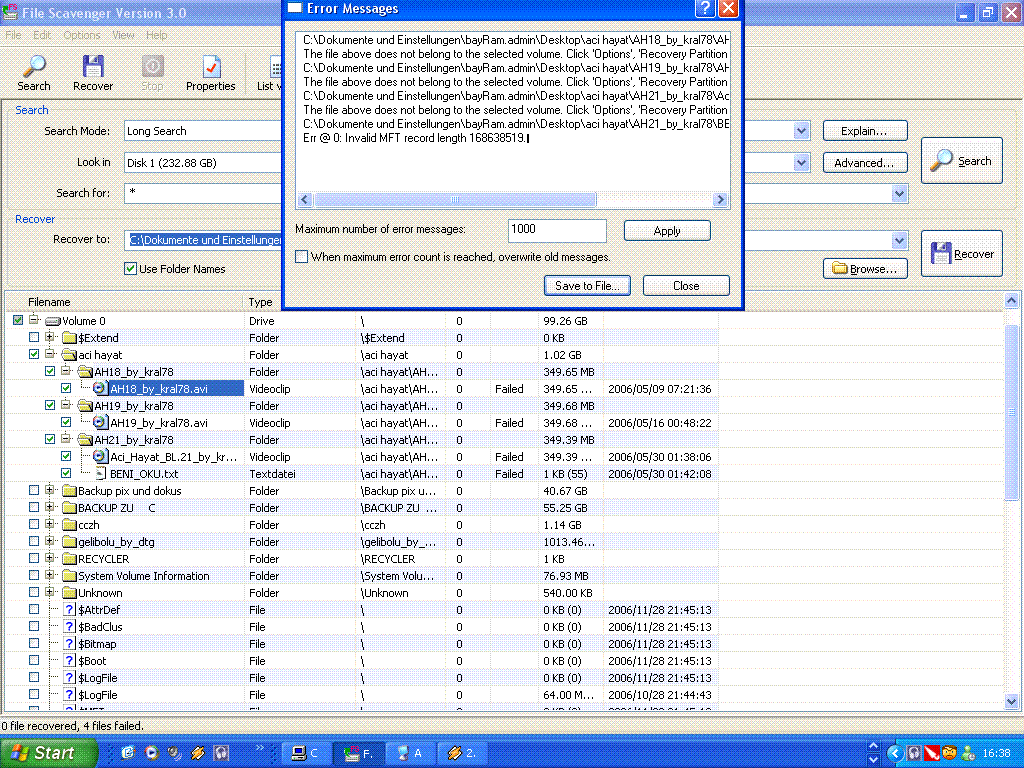The width and height of the screenshot is (1024, 768).
Task: Click the error list scroll right arrow
Action: point(720,199)
